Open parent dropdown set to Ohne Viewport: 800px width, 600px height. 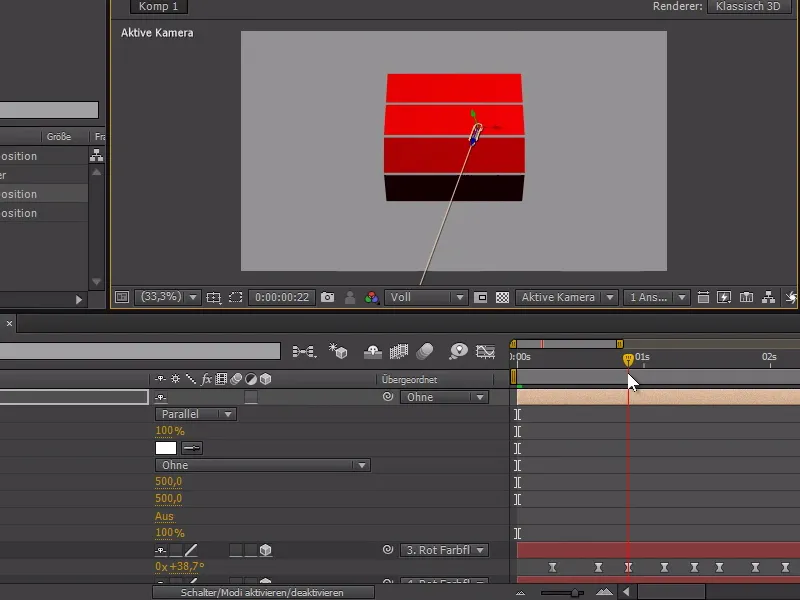coord(444,397)
